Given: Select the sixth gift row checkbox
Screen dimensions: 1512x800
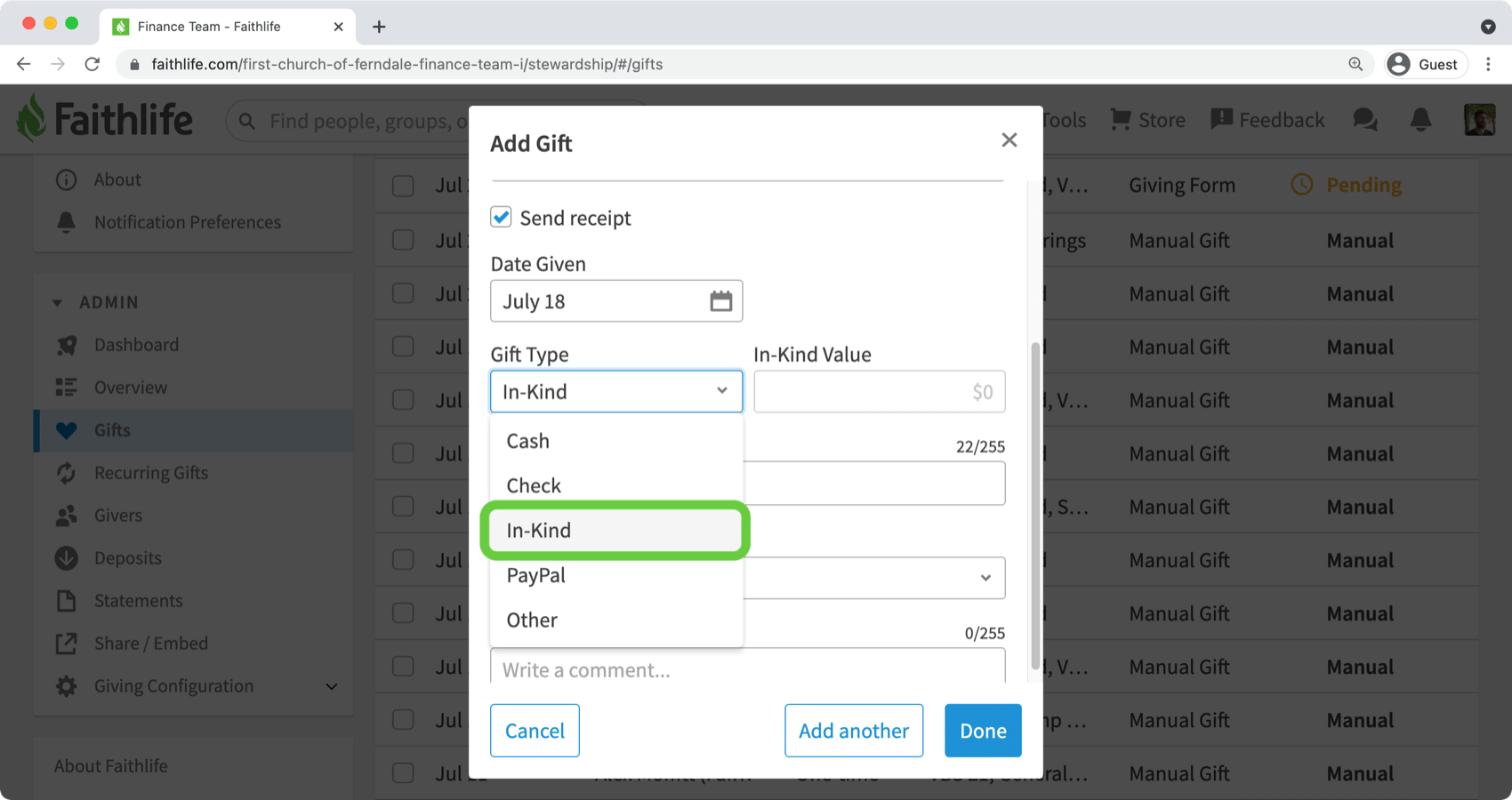Looking at the screenshot, I should pos(403,453).
